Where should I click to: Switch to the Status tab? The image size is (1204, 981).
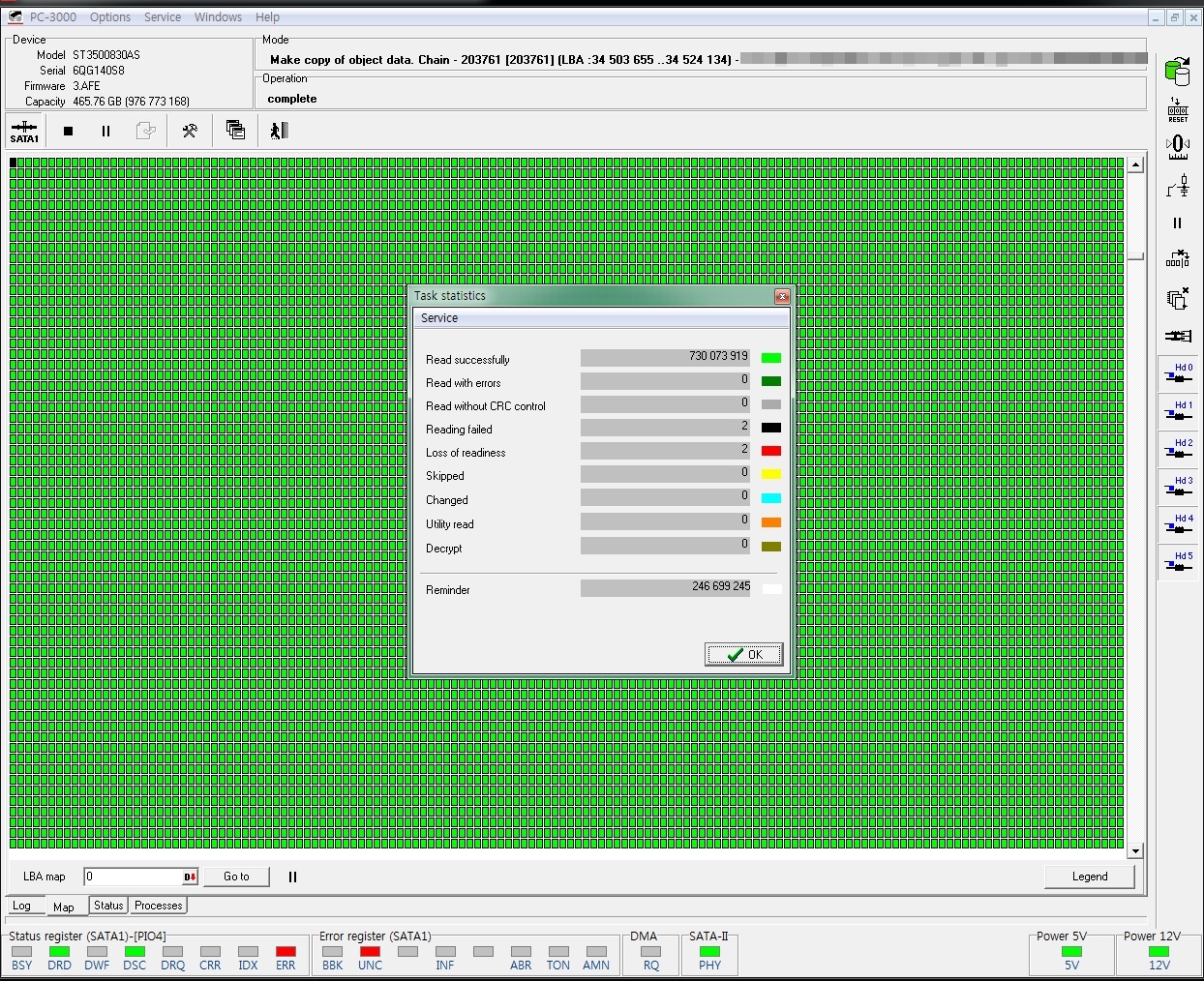(108, 906)
